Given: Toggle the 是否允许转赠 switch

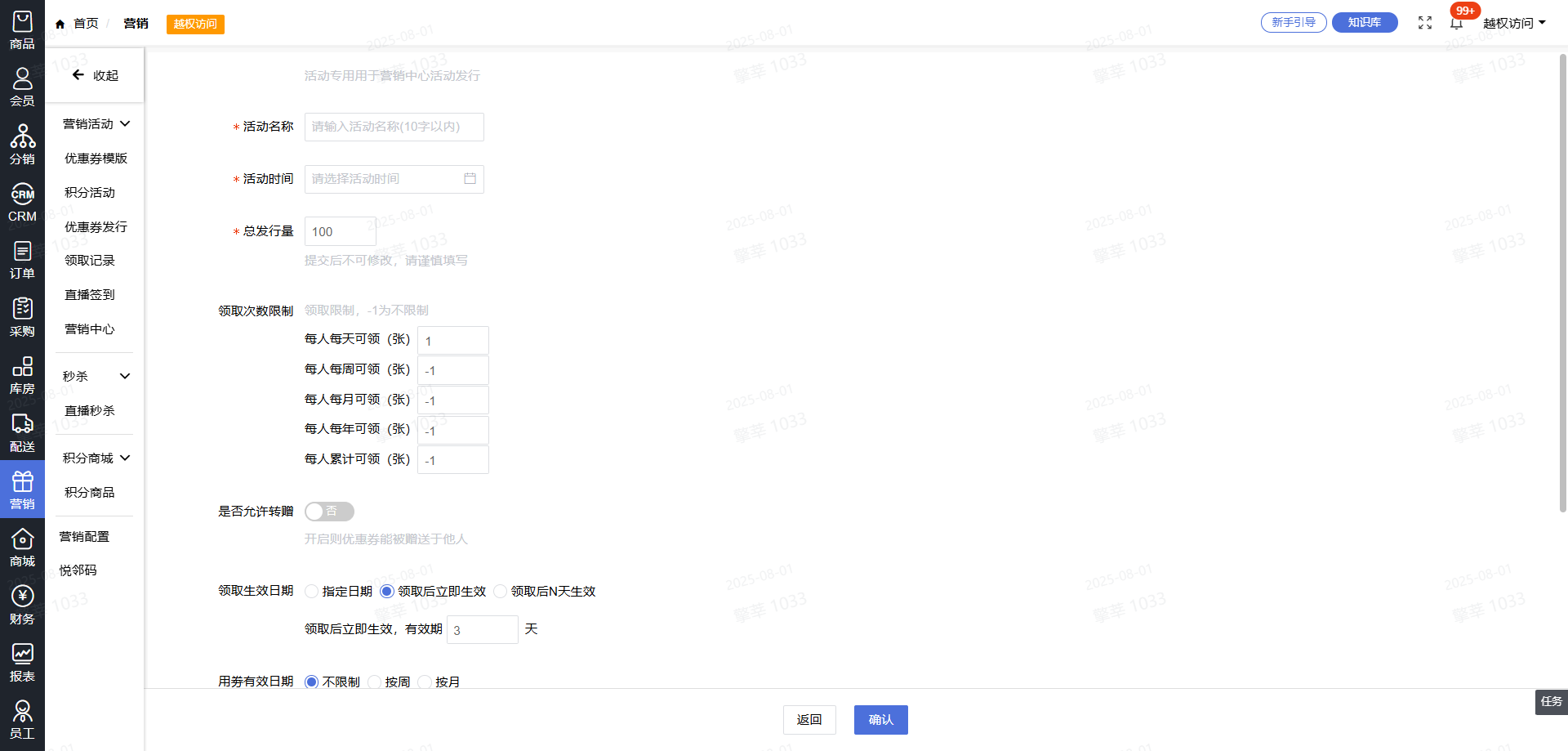Looking at the screenshot, I should tap(329, 512).
